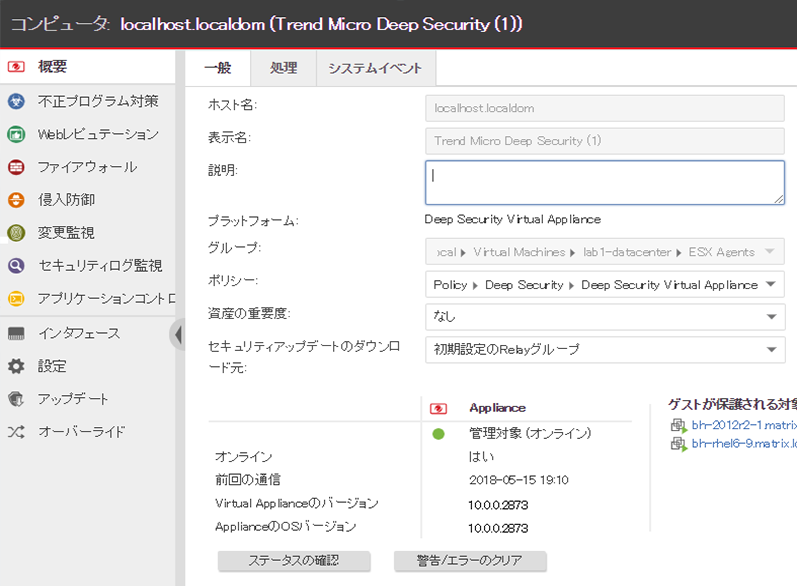Image resolution: width=797 pixels, height=586 pixels.
Task: Click the 侵入防御 intrusion prevention icon
Action: pos(15,200)
